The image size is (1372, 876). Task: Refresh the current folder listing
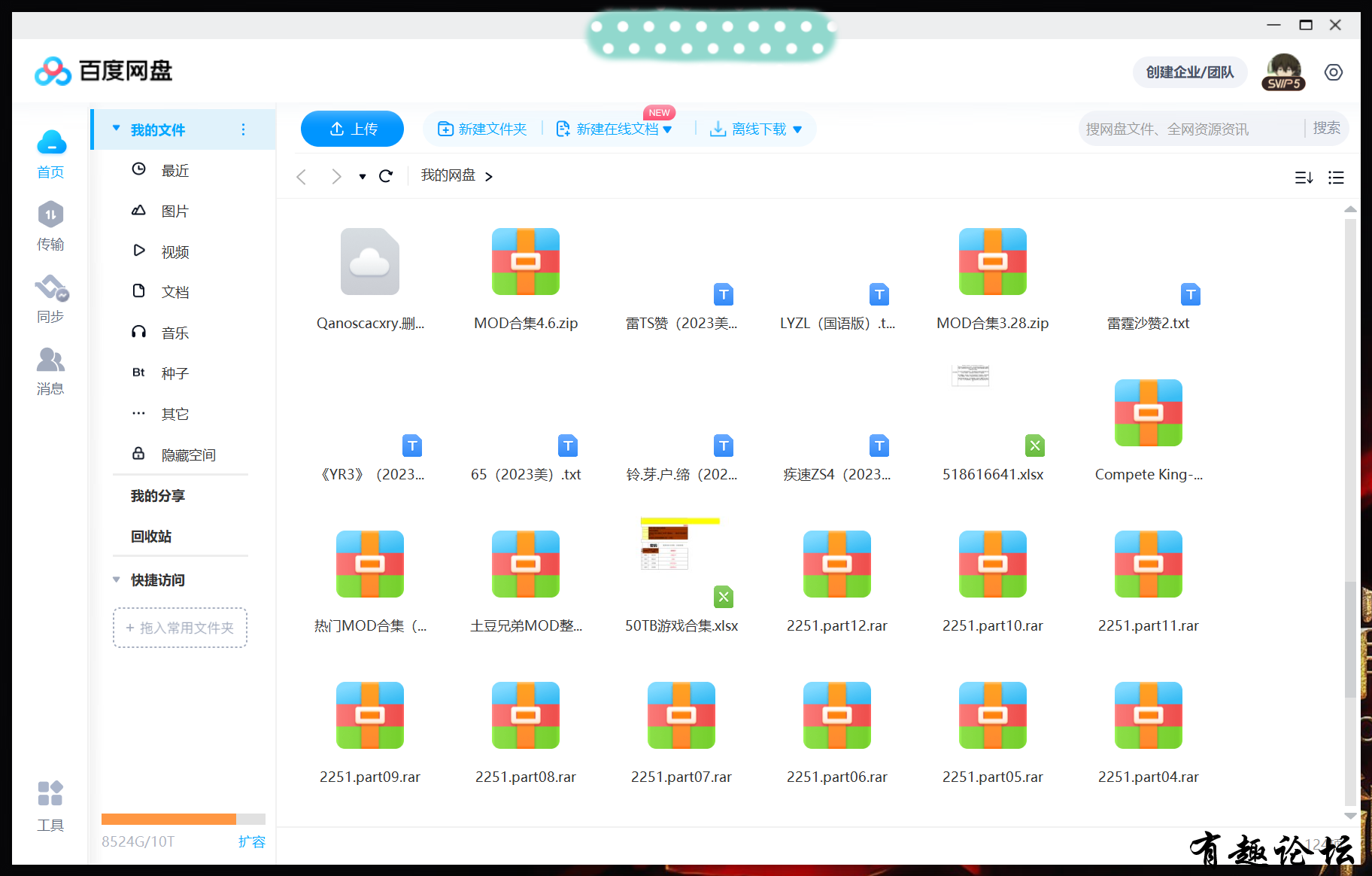386,176
